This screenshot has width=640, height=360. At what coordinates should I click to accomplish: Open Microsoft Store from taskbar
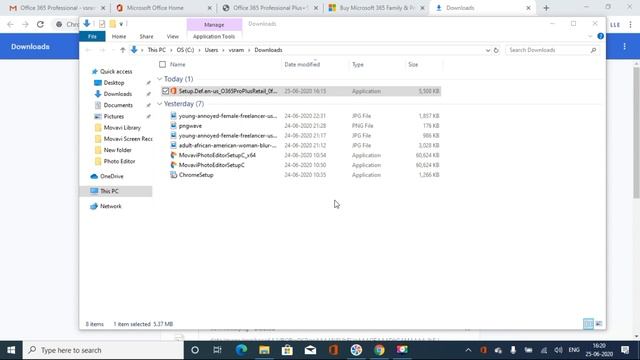click(x=287, y=350)
